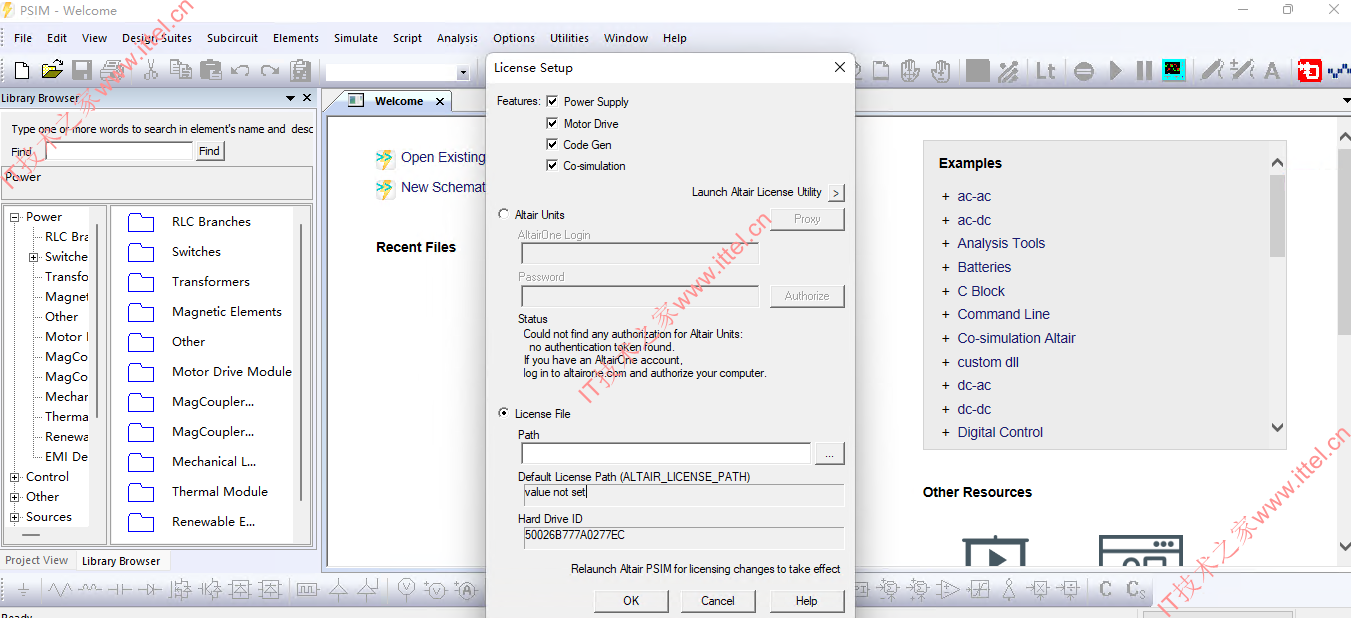
Task: Expand the Other top-level tree node
Action: click(15, 497)
